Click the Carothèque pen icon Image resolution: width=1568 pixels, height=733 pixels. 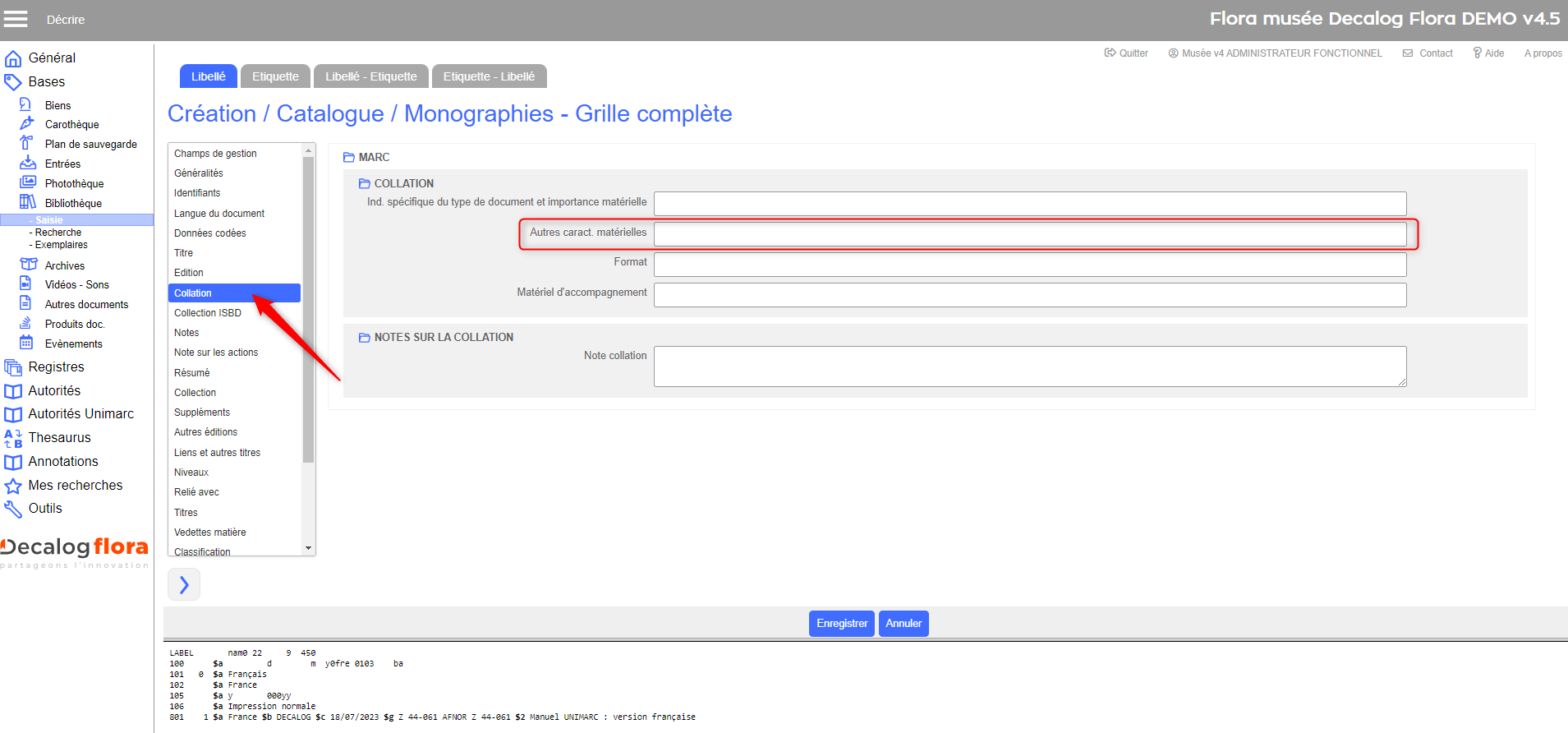27,123
